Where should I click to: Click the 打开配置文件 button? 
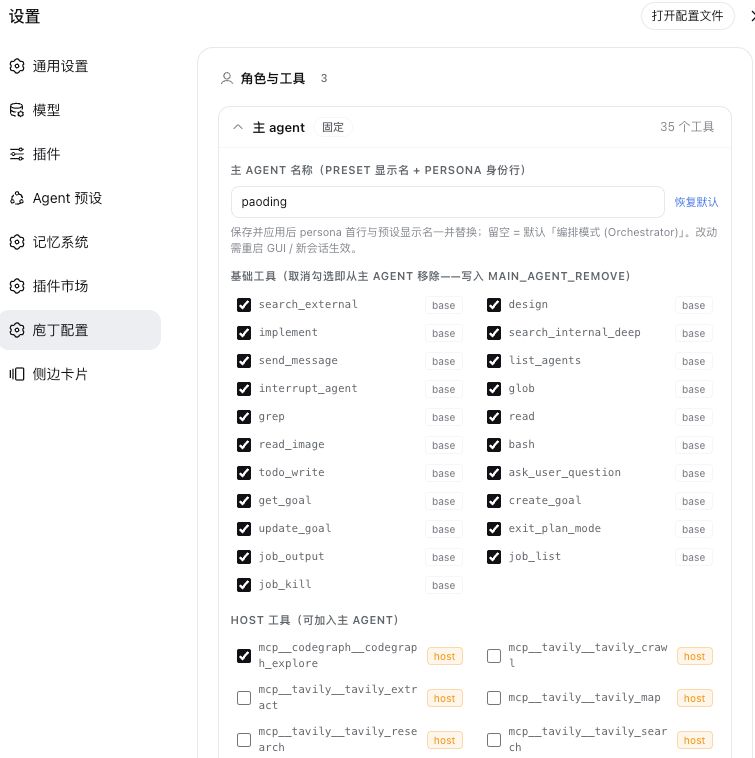point(687,16)
